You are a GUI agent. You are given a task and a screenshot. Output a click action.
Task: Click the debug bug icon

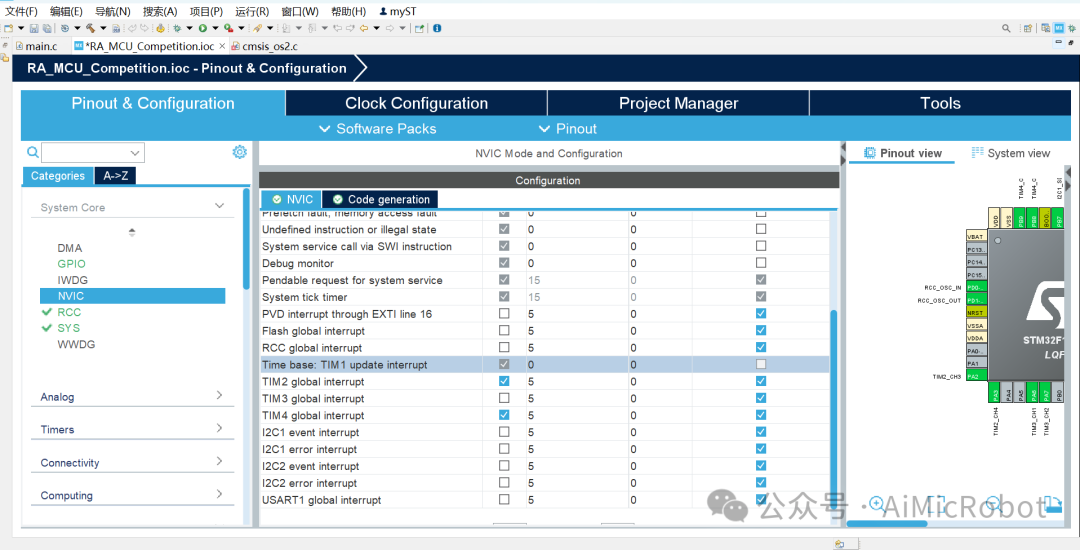(177, 28)
